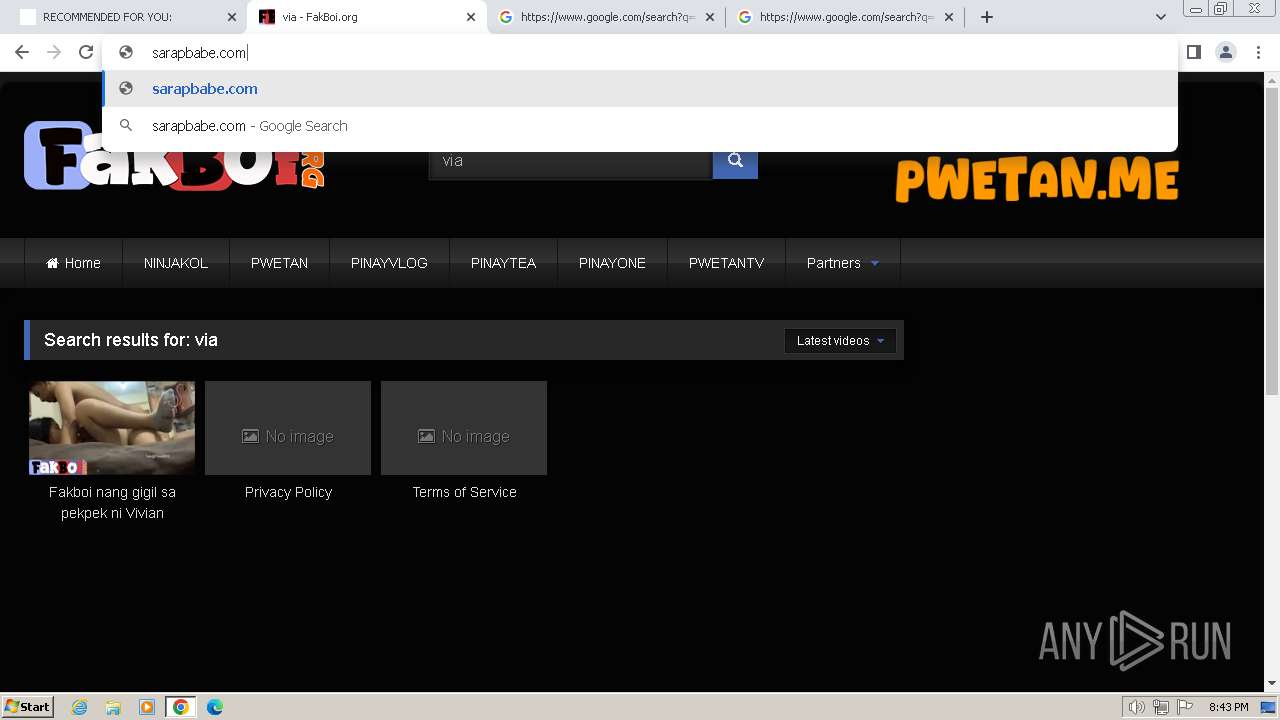Image resolution: width=1280 pixels, height=720 pixels.
Task: Switch to the second Google search tab
Action: (847, 17)
